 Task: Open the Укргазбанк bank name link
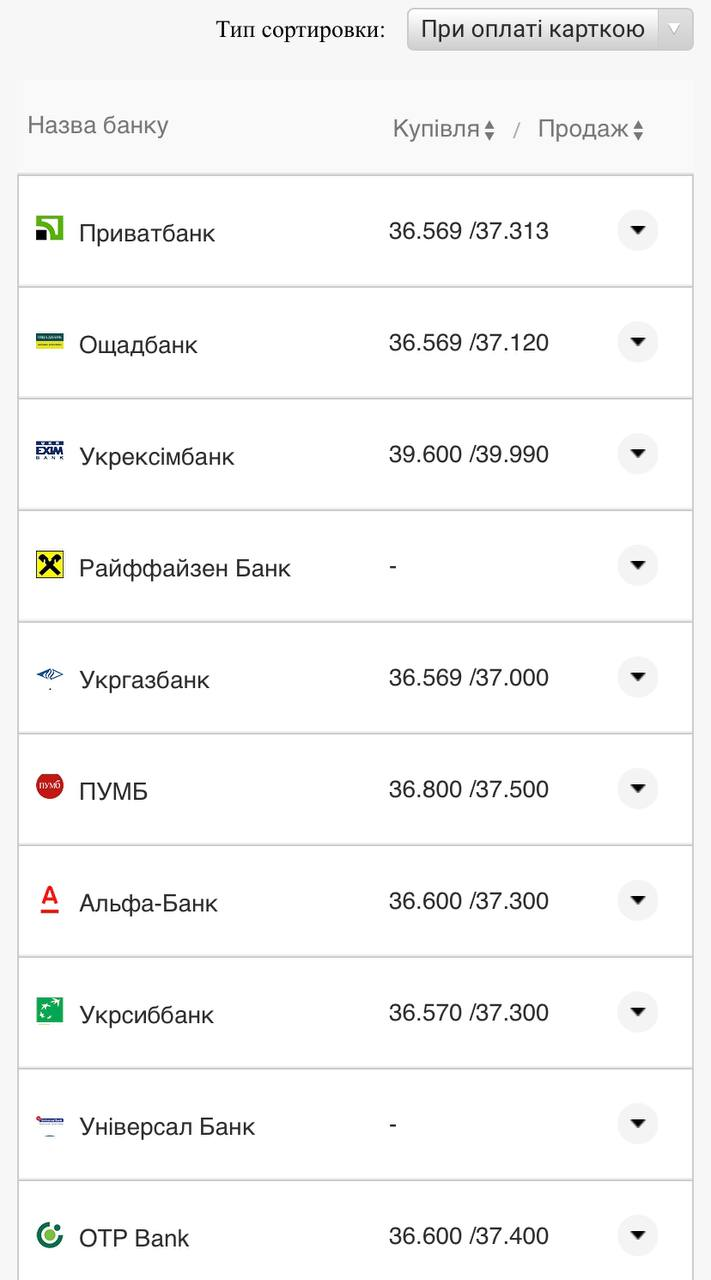[x=144, y=680]
